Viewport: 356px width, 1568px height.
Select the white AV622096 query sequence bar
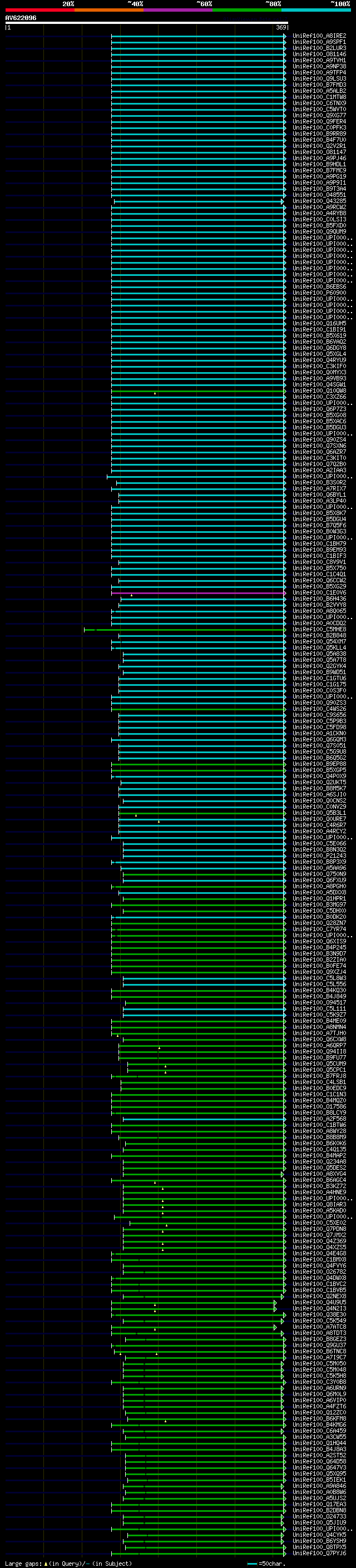pyautogui.click(x=147, y=22)
